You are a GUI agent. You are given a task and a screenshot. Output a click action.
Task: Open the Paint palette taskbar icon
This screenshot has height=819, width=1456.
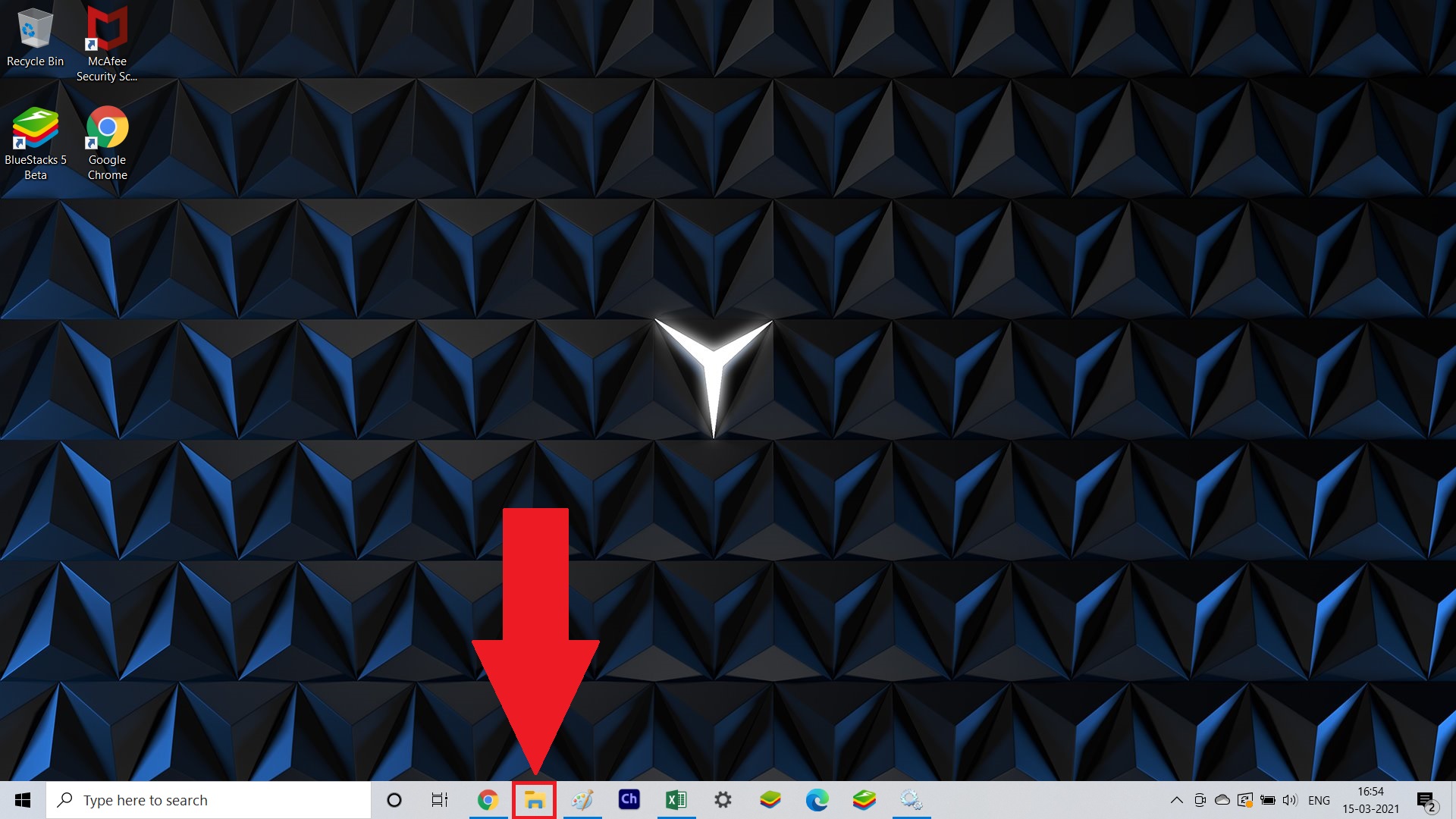(582, 800)
